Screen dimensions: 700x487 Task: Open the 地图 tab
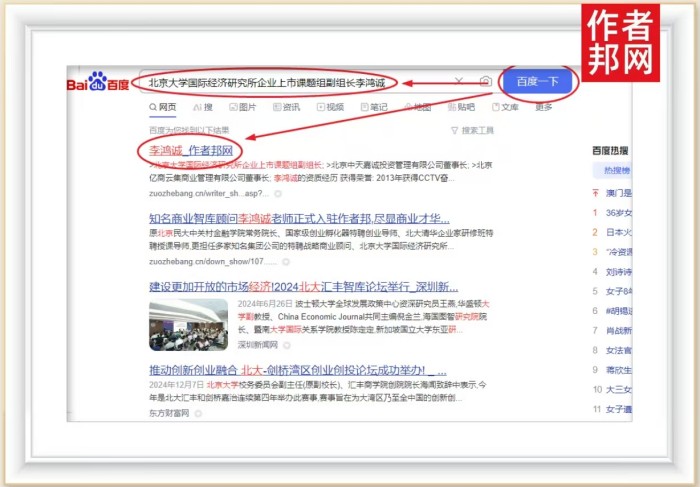coord(419,107)
